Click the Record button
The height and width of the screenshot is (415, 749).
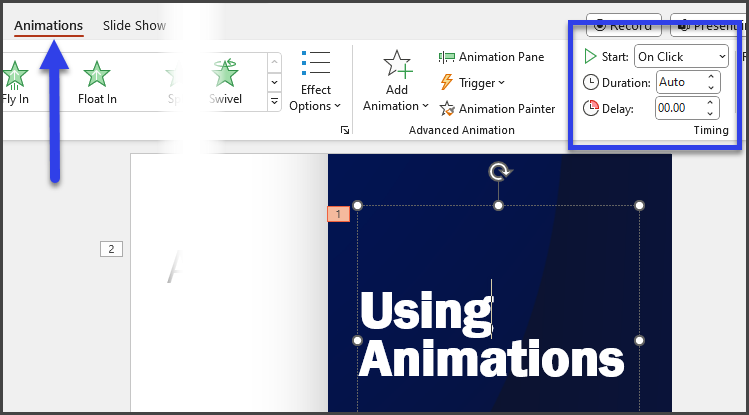[x=624, y=25]
